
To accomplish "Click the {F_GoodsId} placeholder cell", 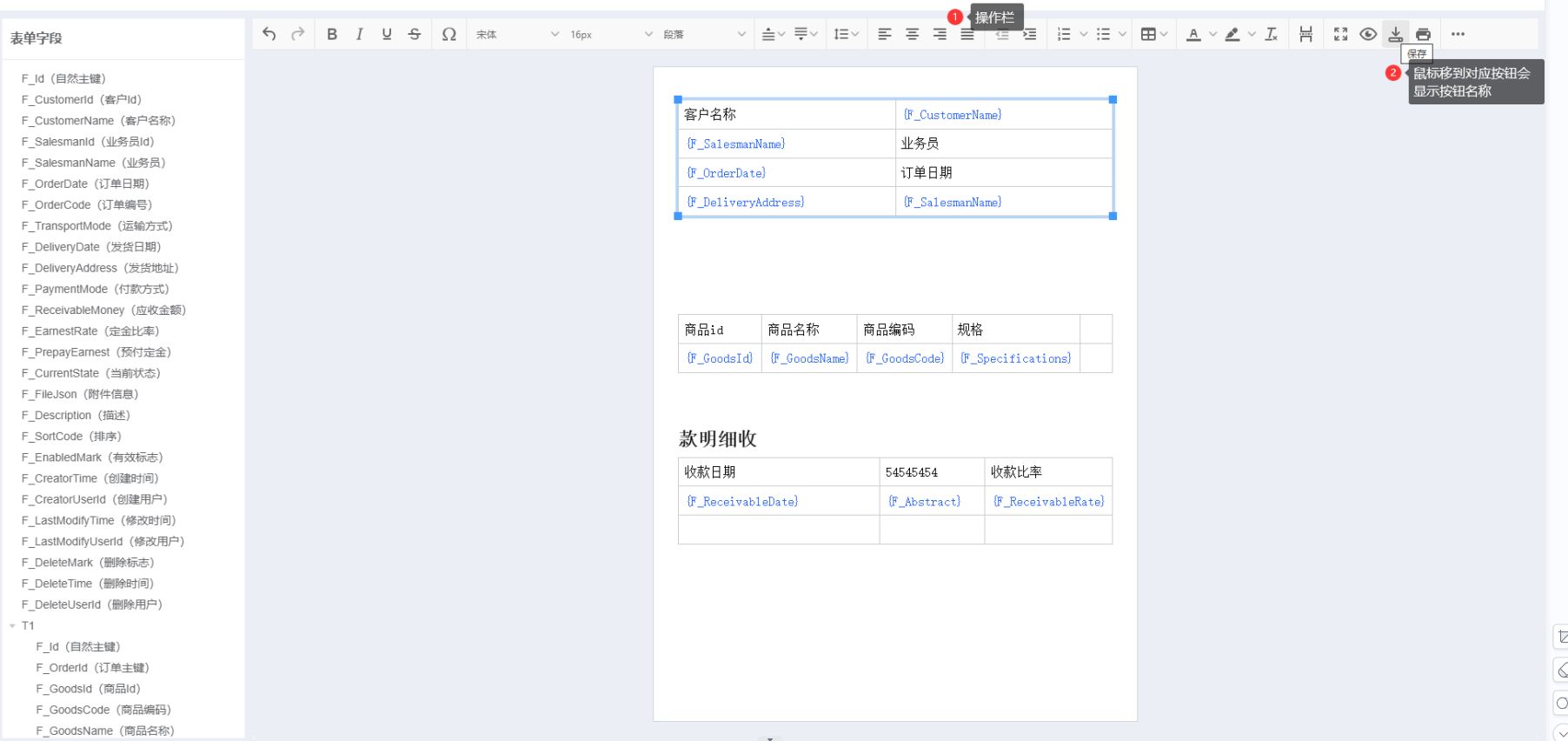I will point(720,358).
